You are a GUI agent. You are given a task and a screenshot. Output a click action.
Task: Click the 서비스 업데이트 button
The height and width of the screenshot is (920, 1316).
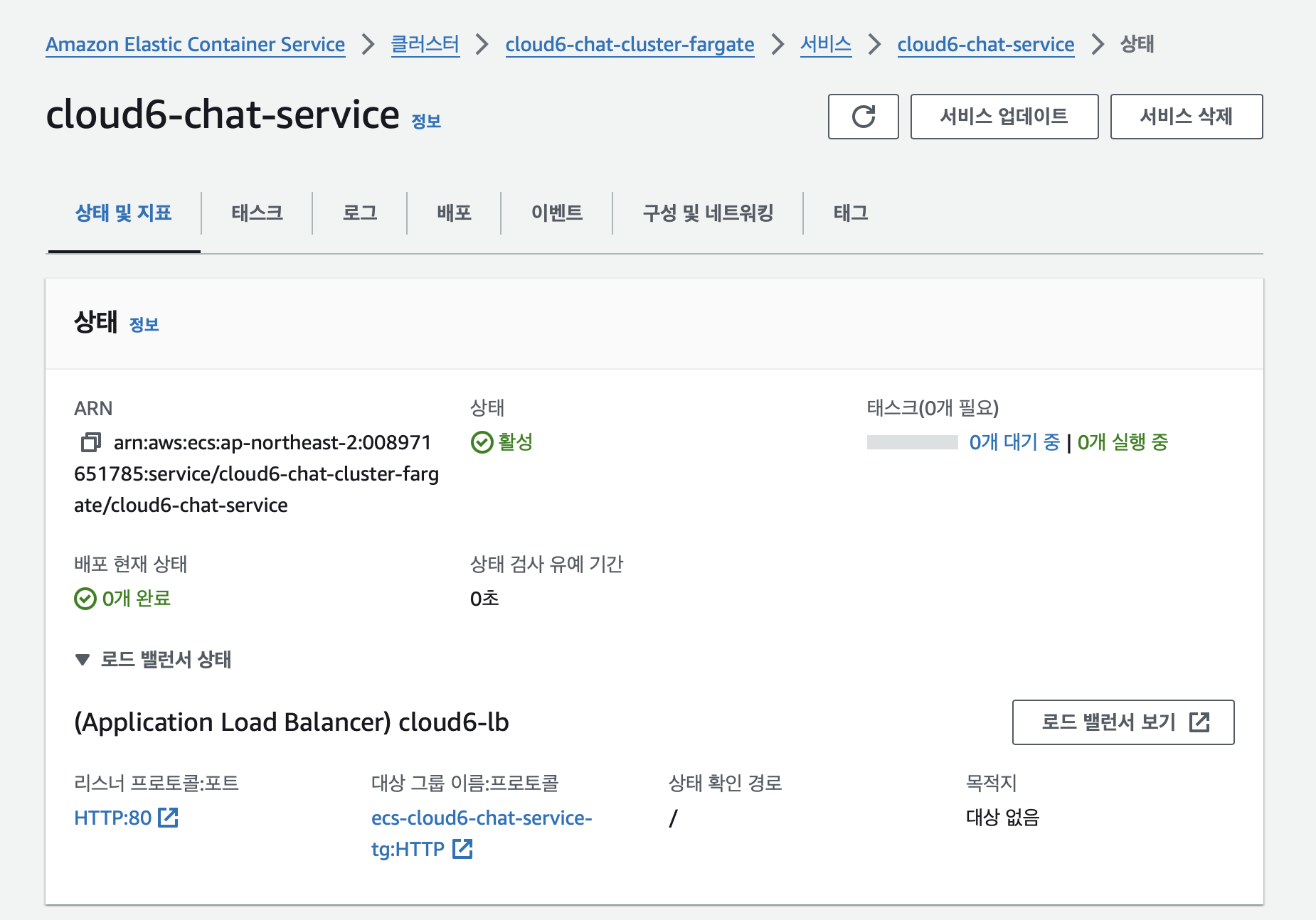pyautogui.click(x=1004, y=117)
